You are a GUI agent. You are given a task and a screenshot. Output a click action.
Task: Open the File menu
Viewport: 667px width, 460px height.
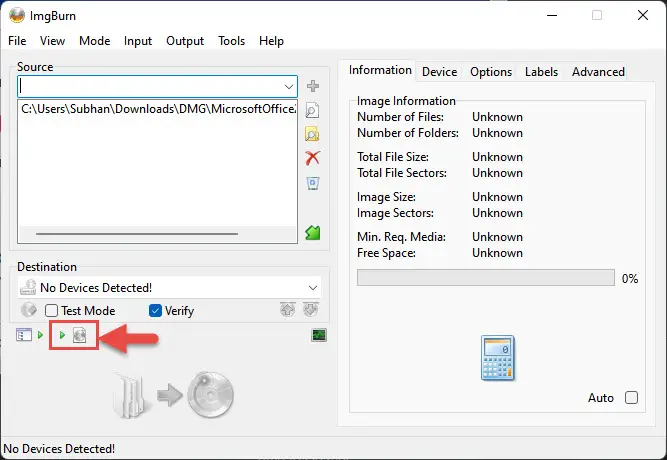(17, 41)
